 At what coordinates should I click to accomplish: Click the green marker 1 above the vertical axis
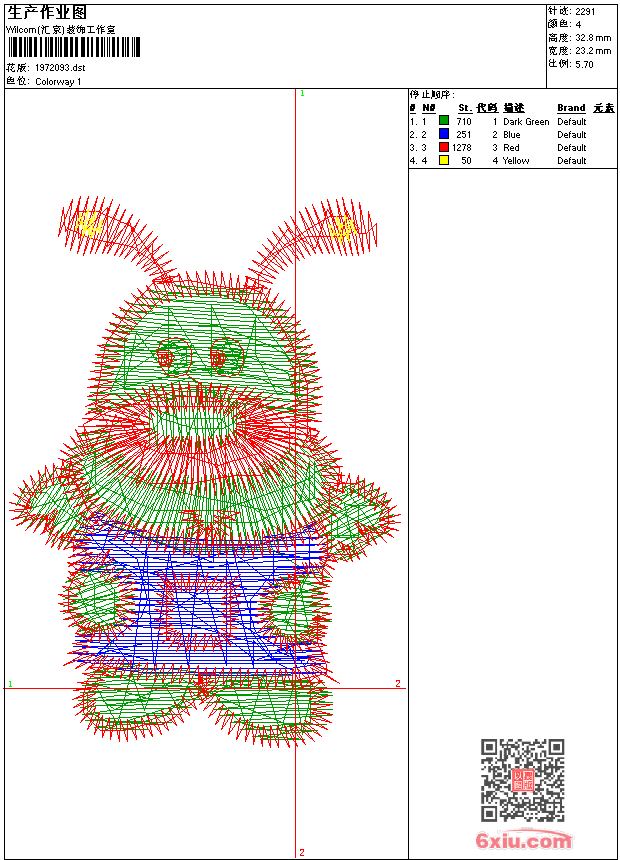point(302,93)
